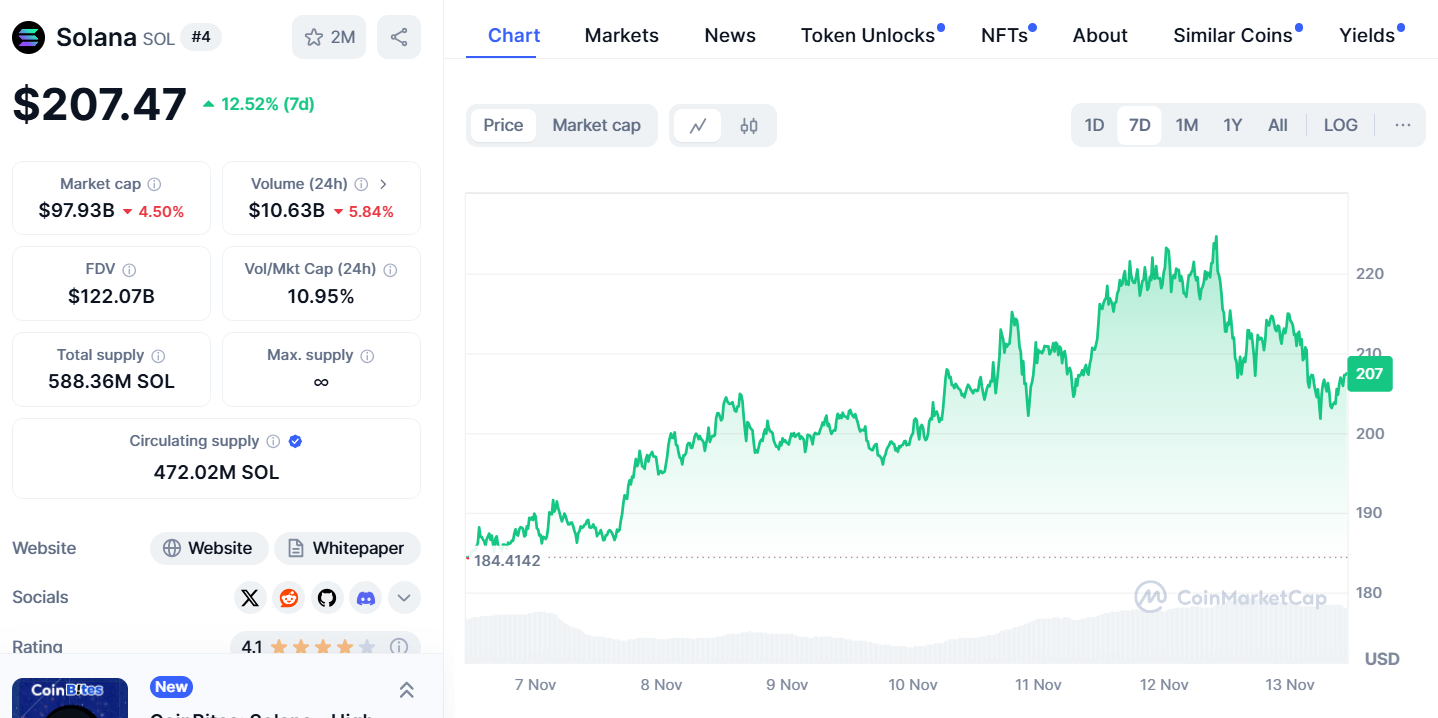Screen dimensions: 1438x718
Task: Switch to candlestick chart view
Action: [x=749, y=126]
